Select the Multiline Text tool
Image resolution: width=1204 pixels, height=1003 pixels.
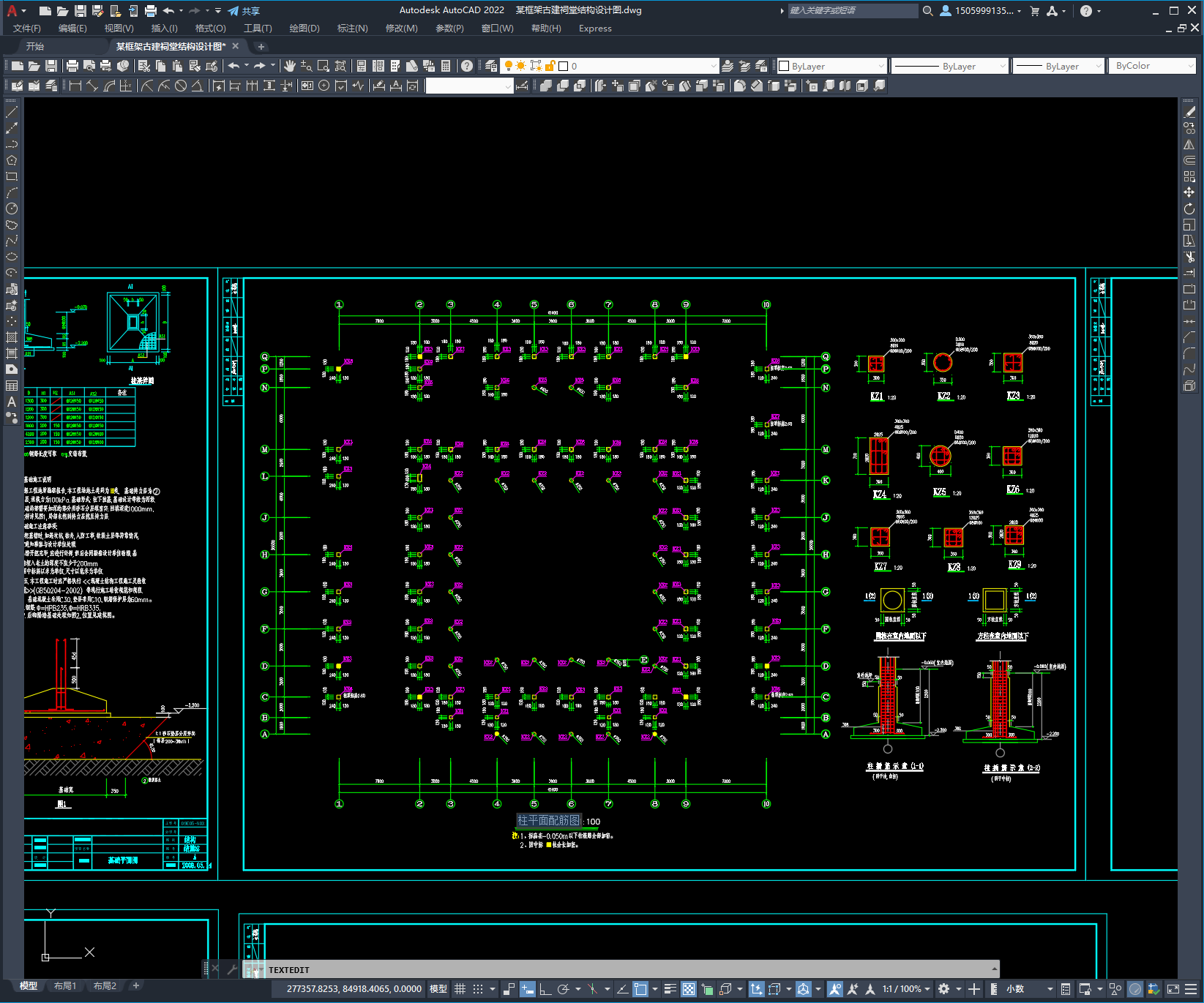click(11, 402)
